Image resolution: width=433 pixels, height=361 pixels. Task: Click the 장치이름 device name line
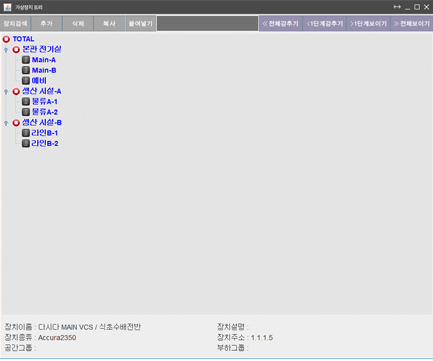73,327
